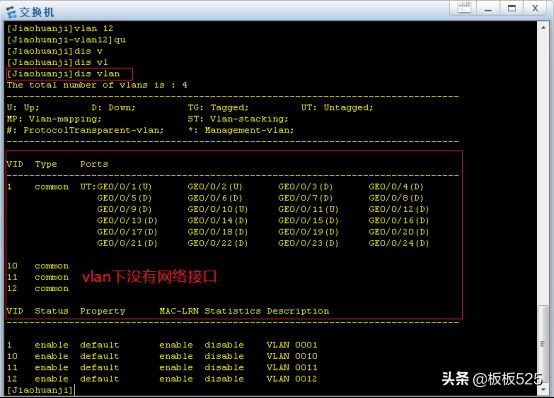Click port entry GE0/0/13(D)
The image size is (554, 398).
point(127,221)
